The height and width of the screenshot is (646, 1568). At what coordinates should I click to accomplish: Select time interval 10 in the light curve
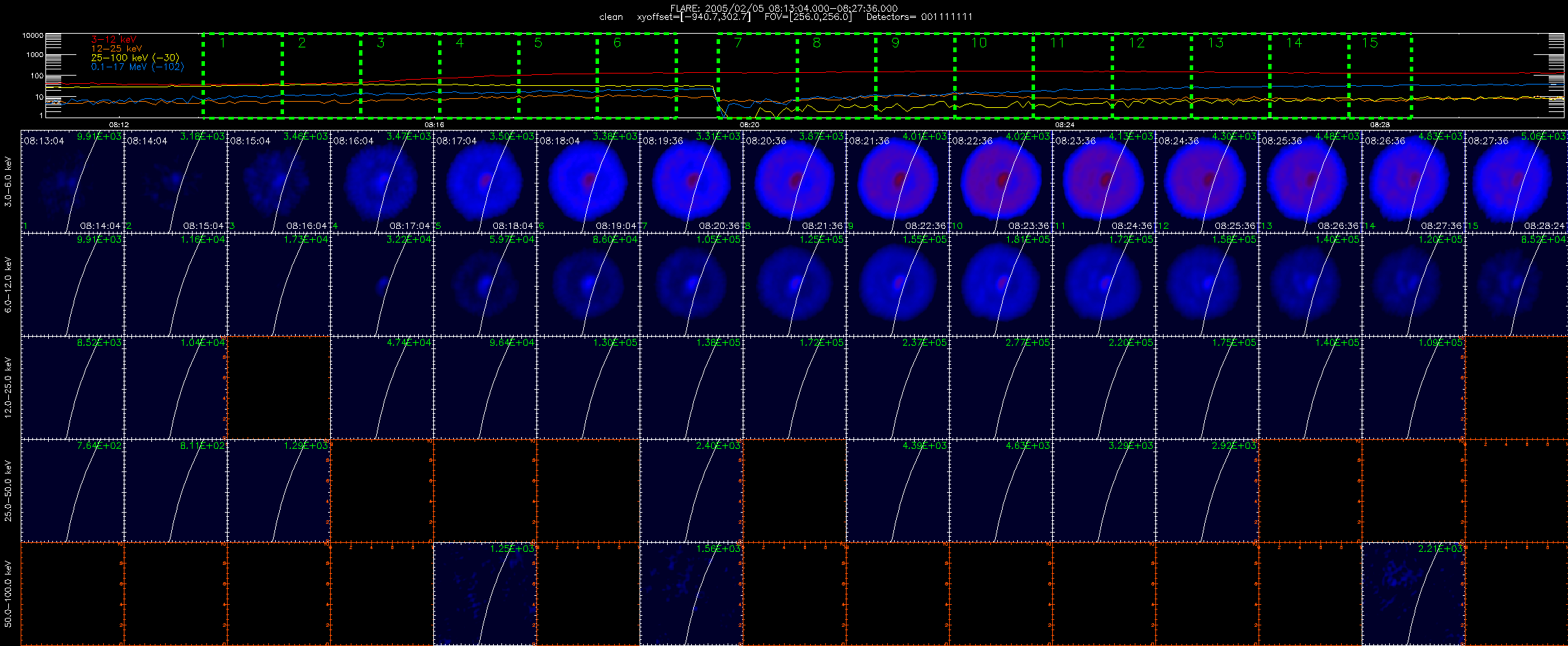[994, 75]
